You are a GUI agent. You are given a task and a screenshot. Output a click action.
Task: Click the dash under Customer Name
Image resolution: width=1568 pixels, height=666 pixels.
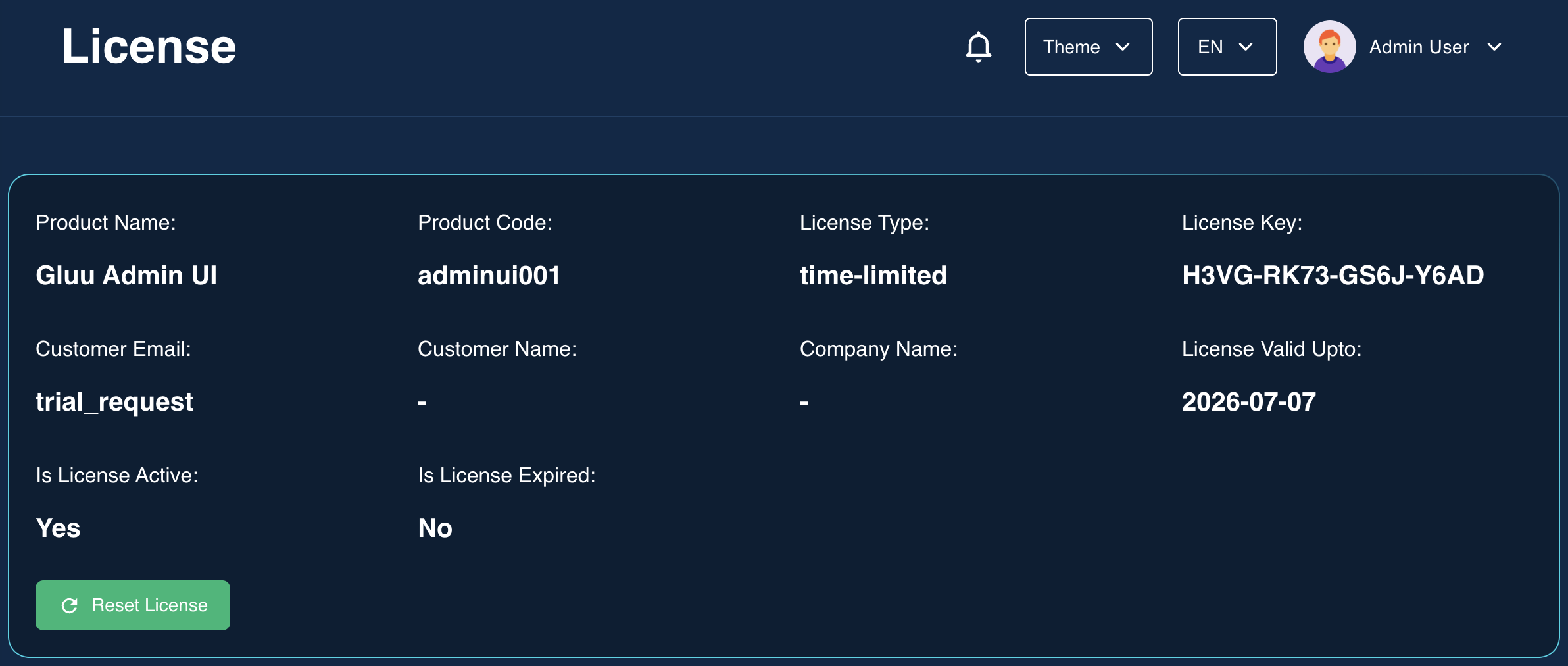[422, 402]
